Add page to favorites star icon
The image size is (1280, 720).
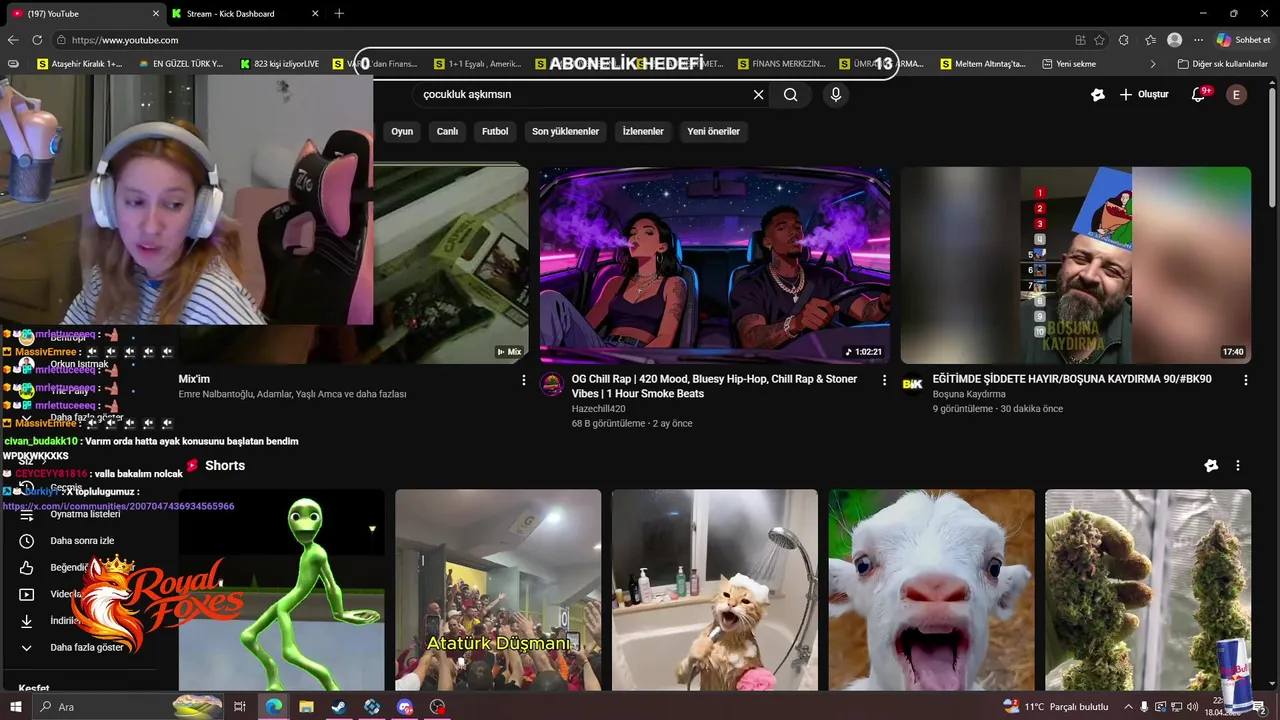(1099, 40)
